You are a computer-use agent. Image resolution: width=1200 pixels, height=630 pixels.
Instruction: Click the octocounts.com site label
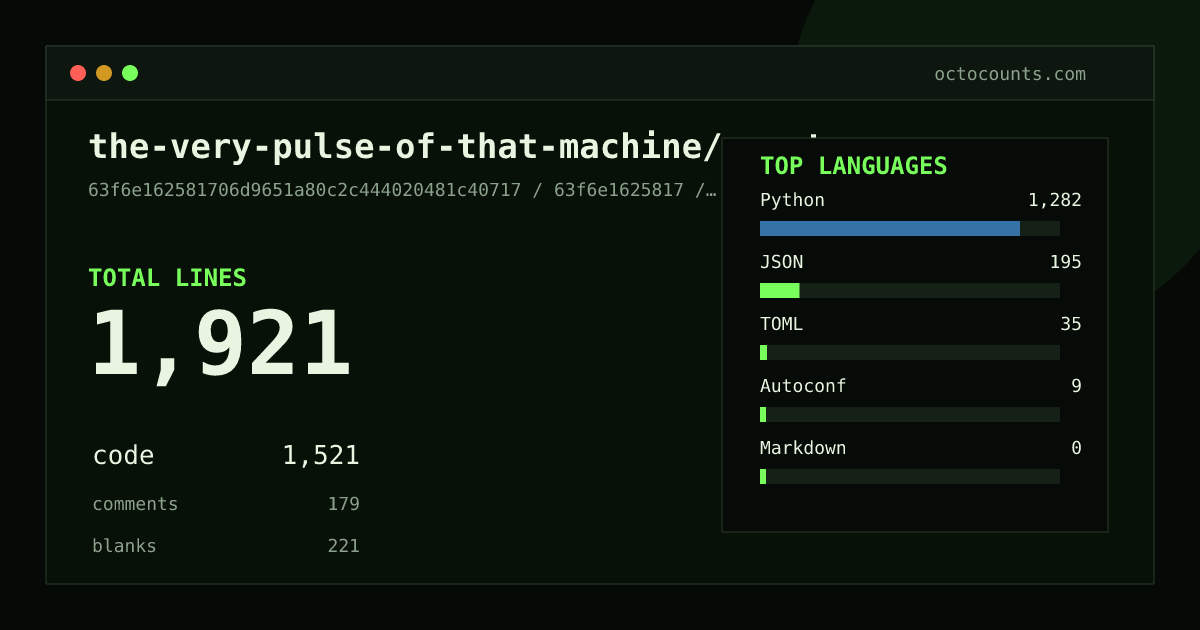(x=1010, y=74)
